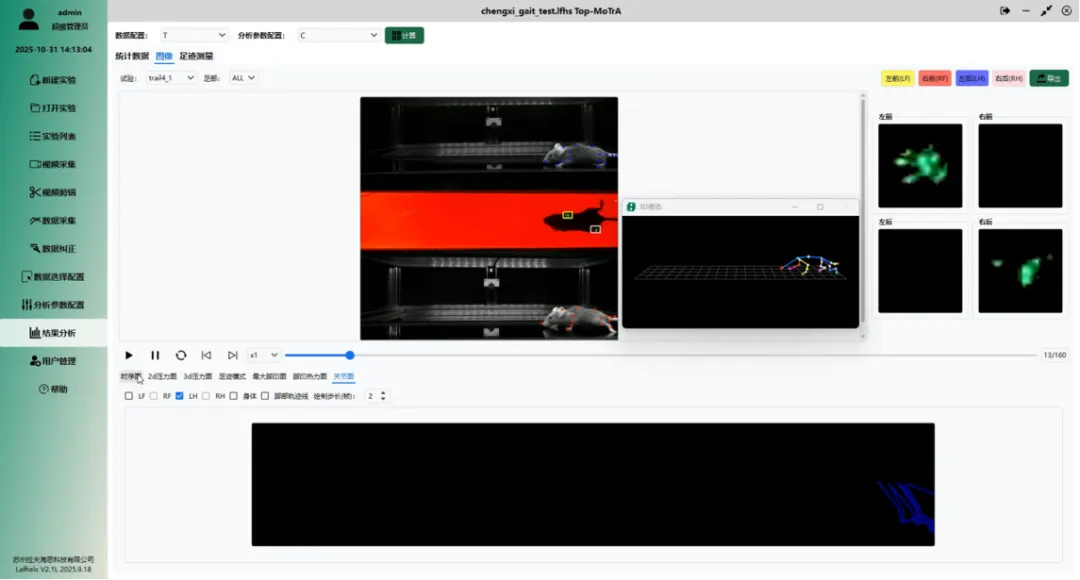The image size is (1080, 580).
Task: Open 新建实验 from the sidebar
Action: pyautogui.click(x=53, y=80)
